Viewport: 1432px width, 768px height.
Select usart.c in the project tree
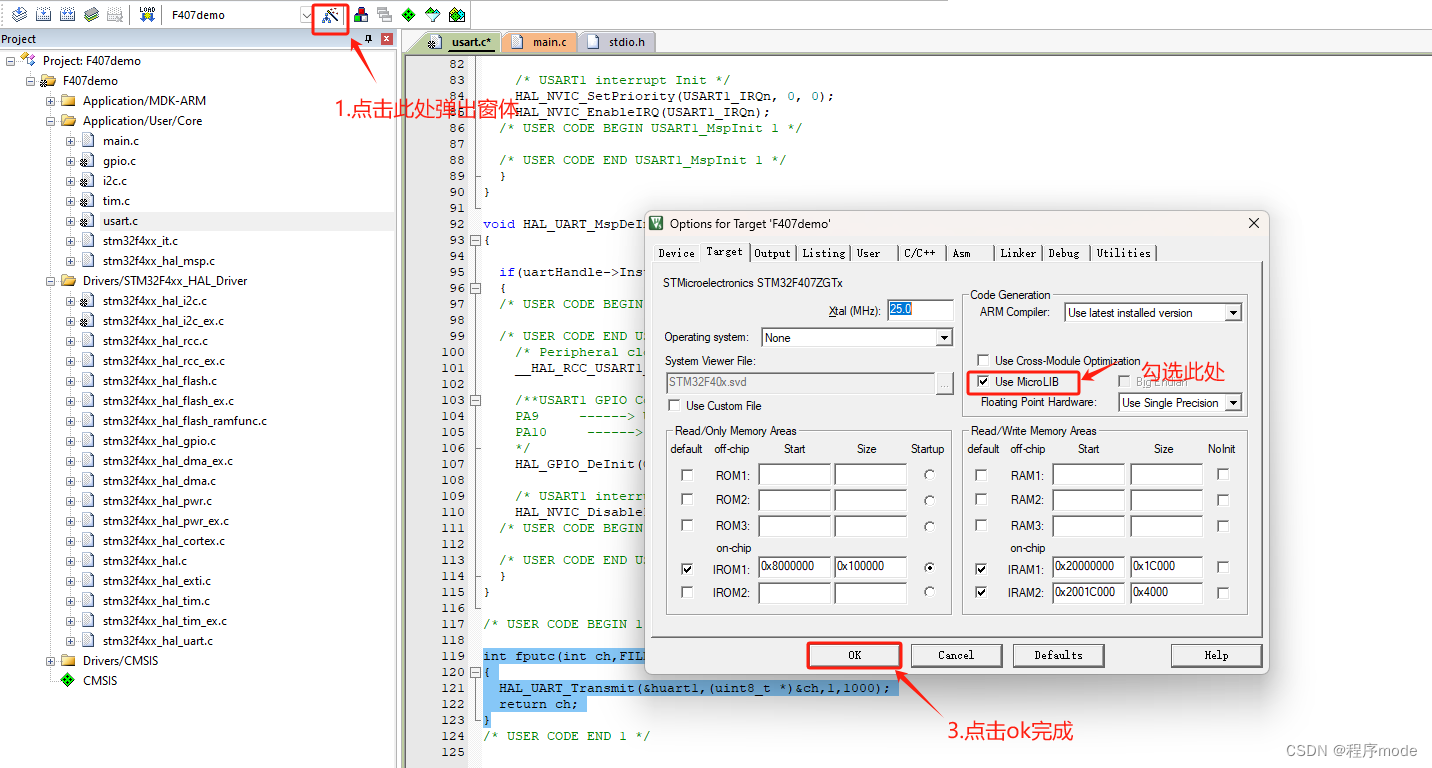tap(120, 221)
